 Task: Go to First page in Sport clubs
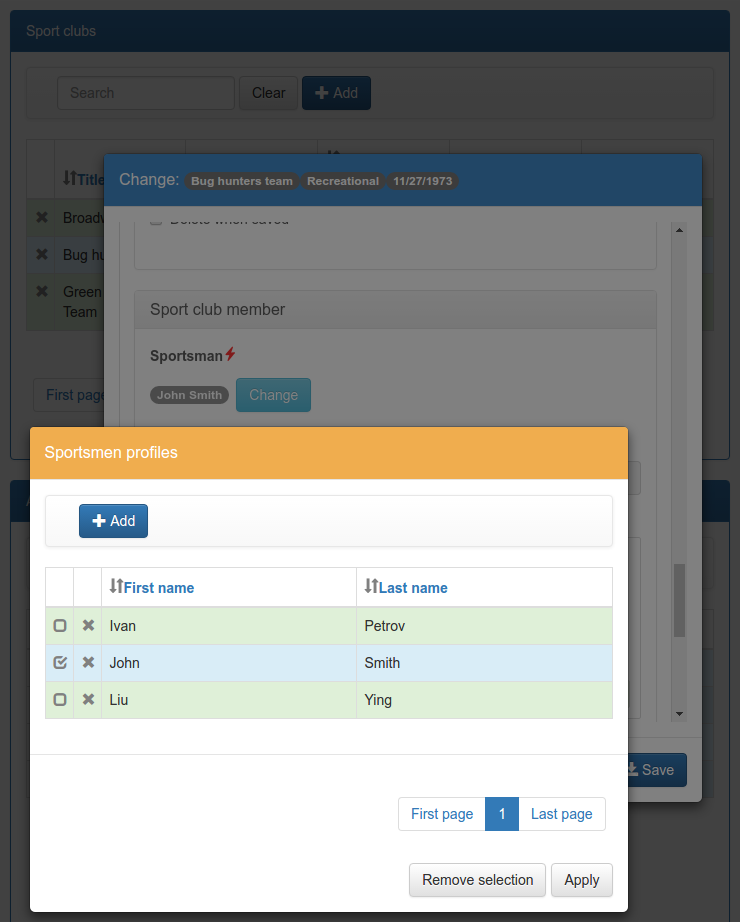(69, 395)
